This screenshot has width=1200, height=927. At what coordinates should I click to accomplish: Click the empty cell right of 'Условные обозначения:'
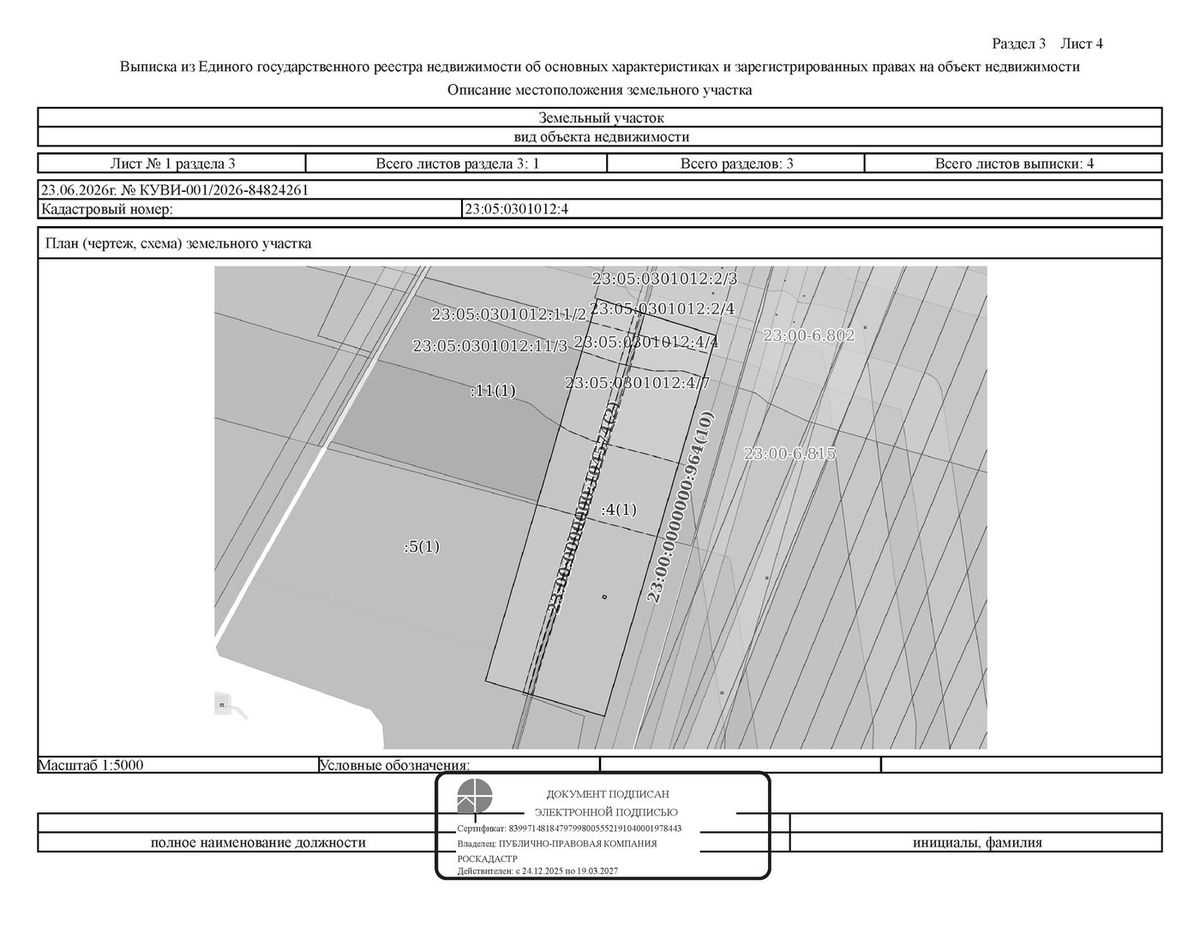click(x=740, y=765)
